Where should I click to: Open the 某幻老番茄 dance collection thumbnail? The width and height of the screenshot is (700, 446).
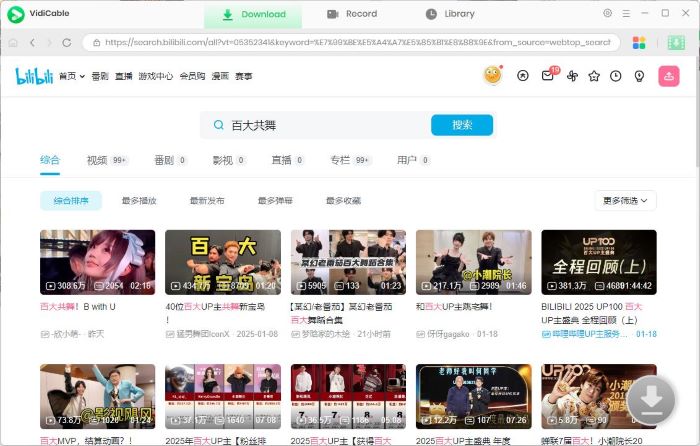[x=348, y=263]
